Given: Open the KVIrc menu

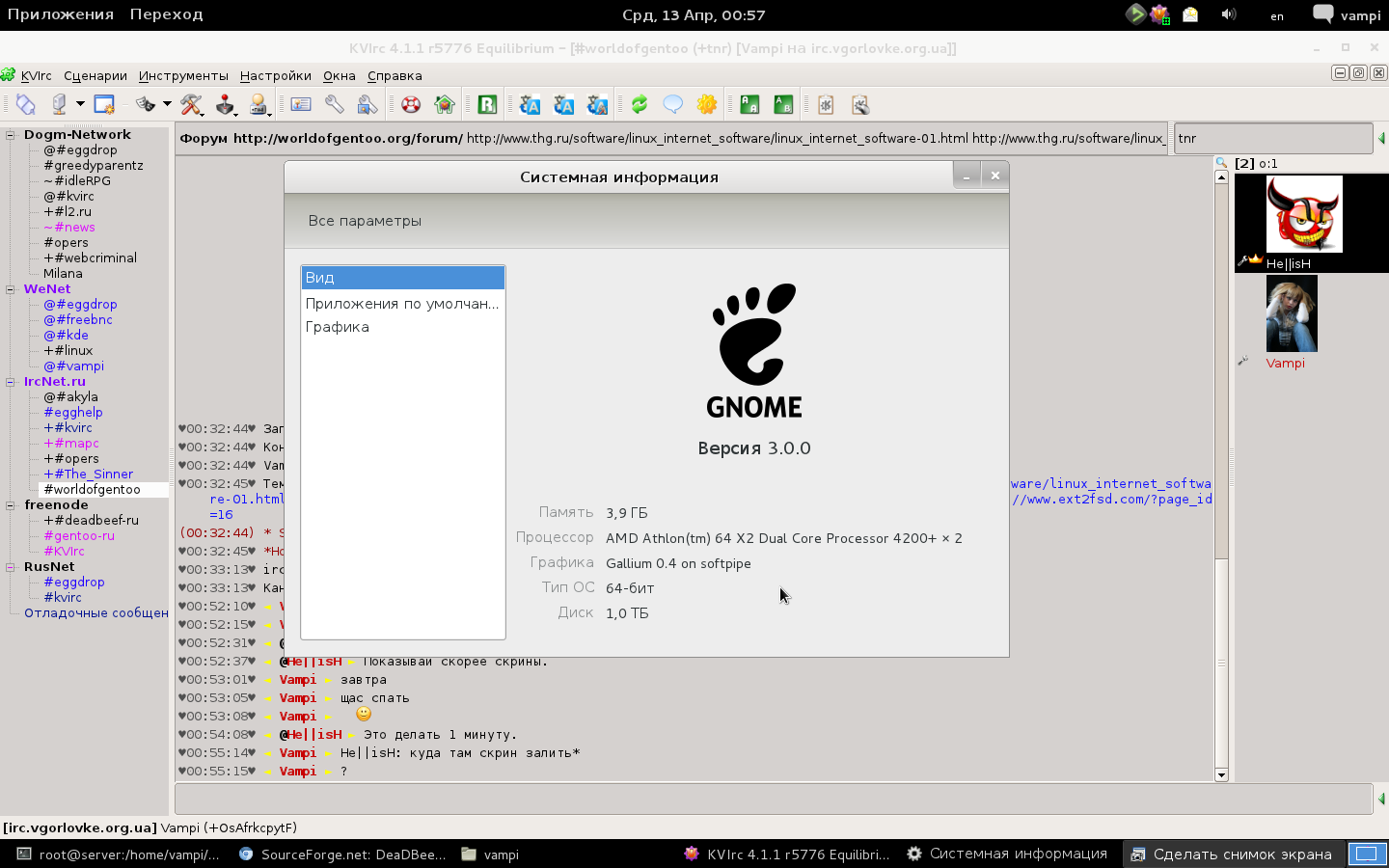Looking at the screenshot, I should point(37,76).
